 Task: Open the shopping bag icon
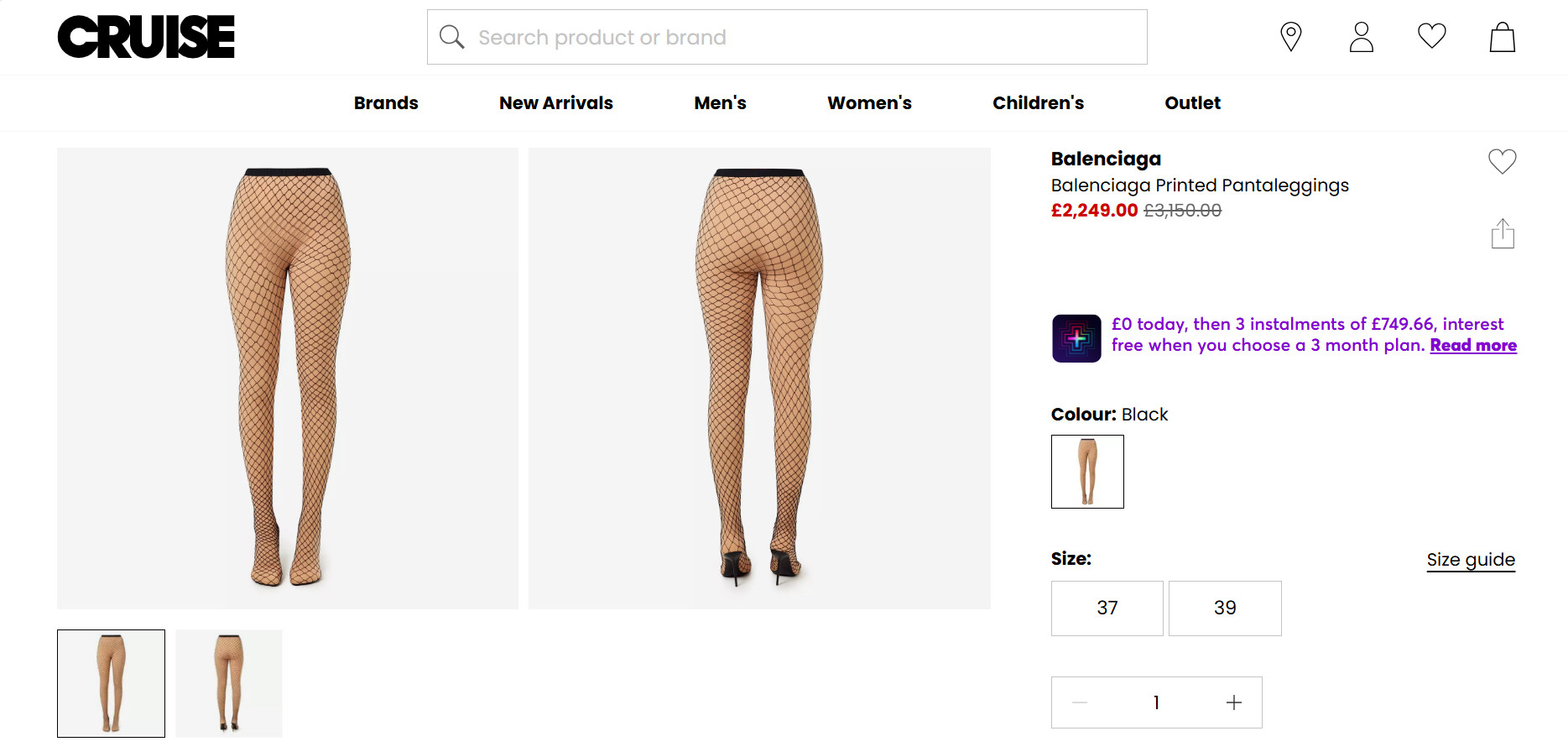point(1502,37)
